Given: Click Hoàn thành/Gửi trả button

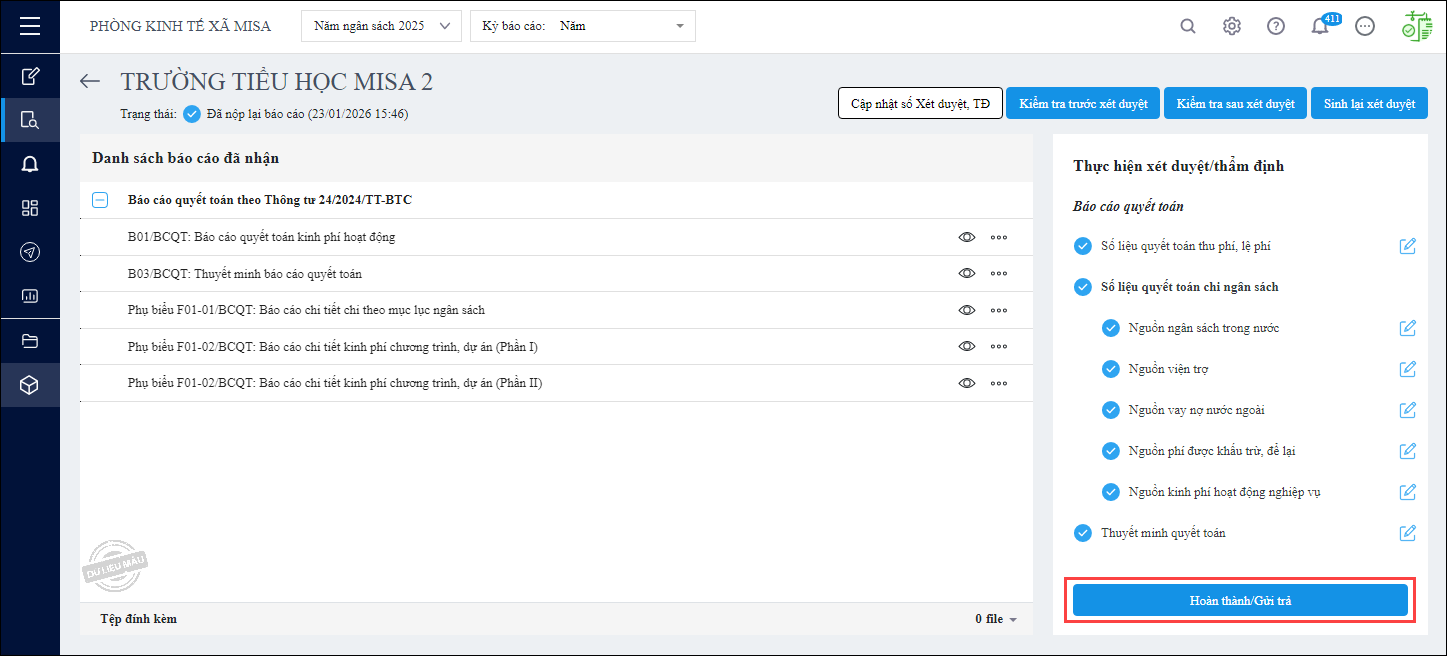Looking at the screenshot, I should [x=1240, y=600].
